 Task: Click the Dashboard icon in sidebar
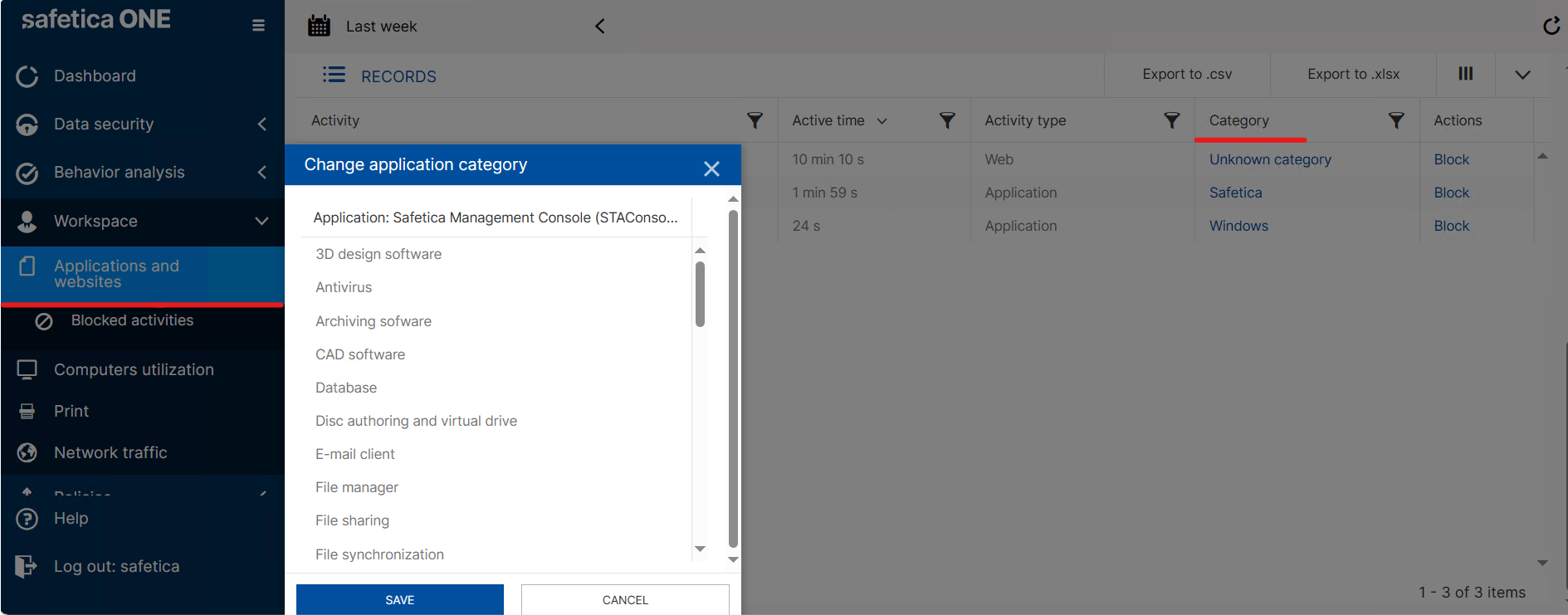(27, 76)
